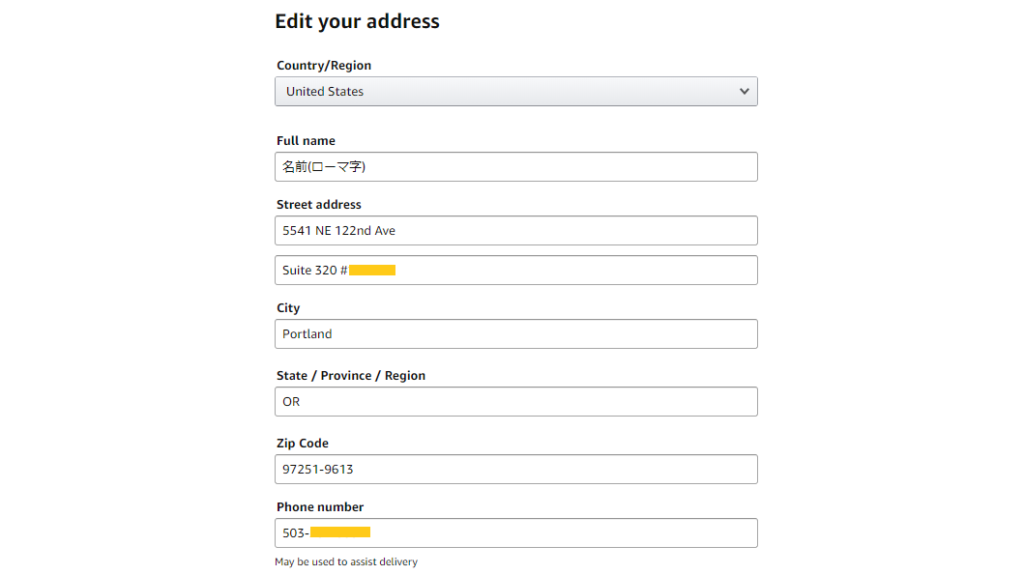The image size is (1024, 575).
Task: Click the yellow redacted part of the phone number
Action: tap(340, 533)
